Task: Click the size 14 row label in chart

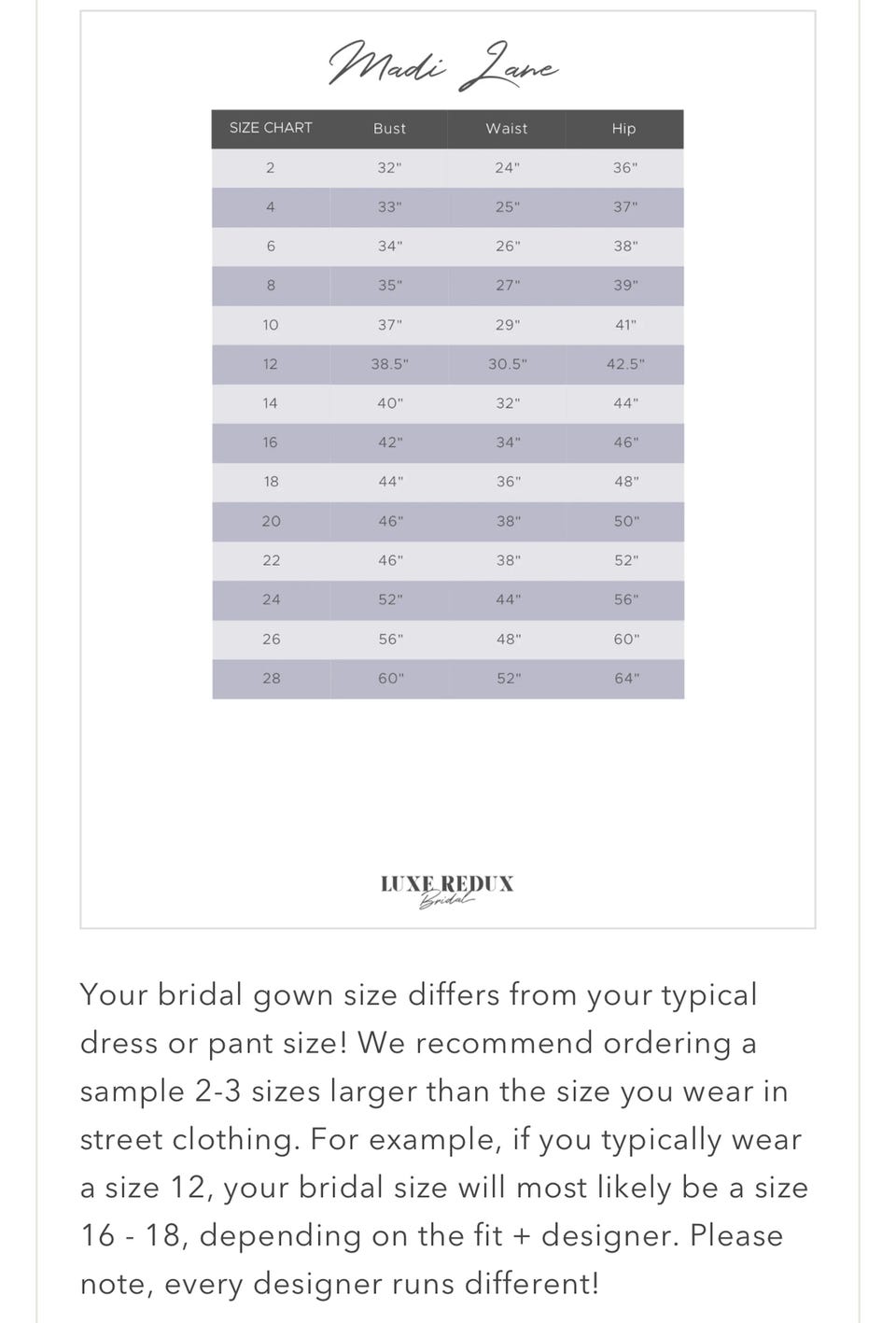Action: click(271, 403)
